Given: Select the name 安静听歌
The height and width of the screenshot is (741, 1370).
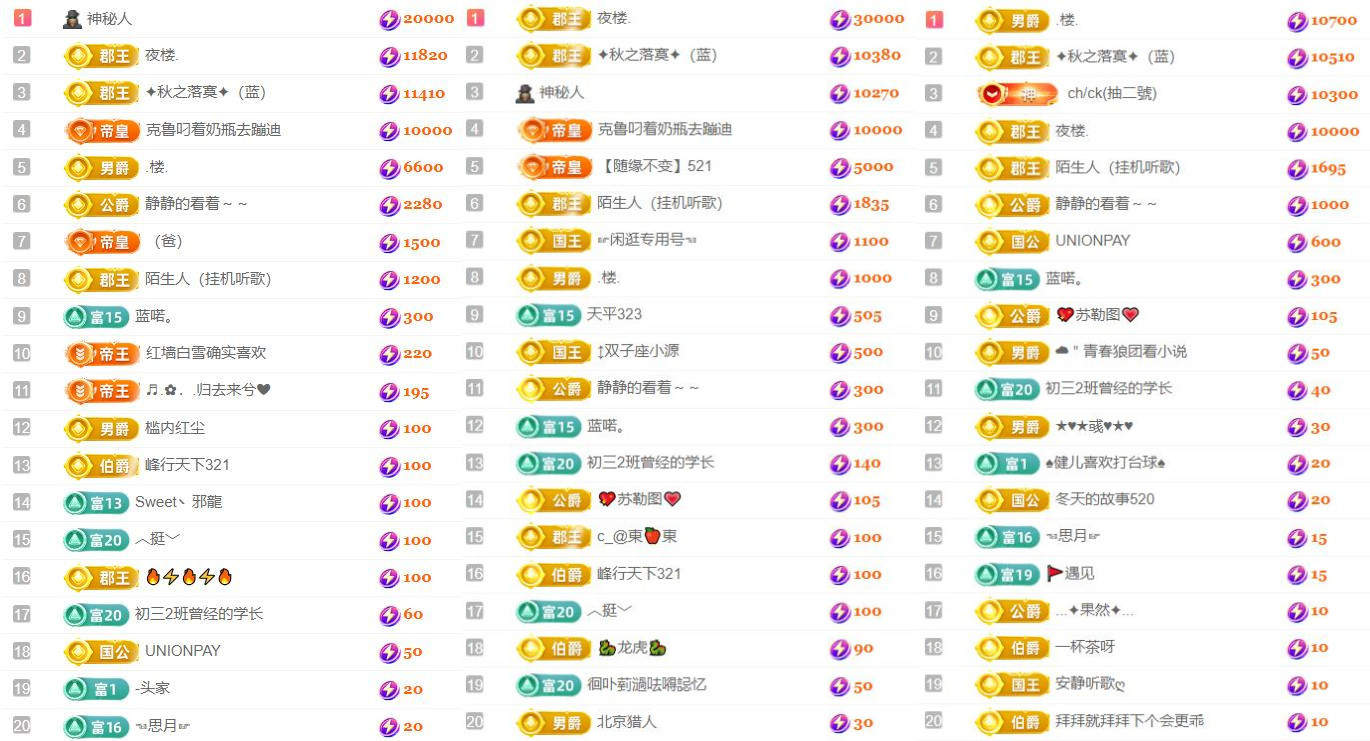Looking at the screenshot, I should (1090, 685).
